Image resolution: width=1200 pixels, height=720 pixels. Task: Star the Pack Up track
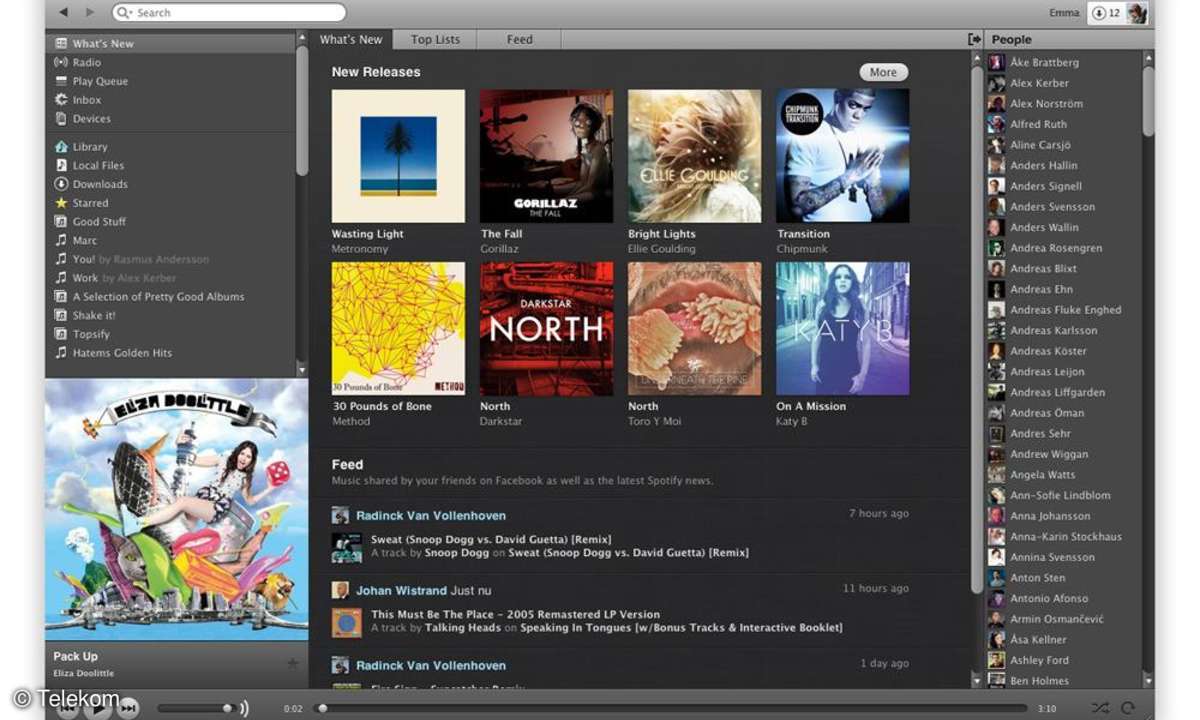pyautogui.click(x=293, y=663)
